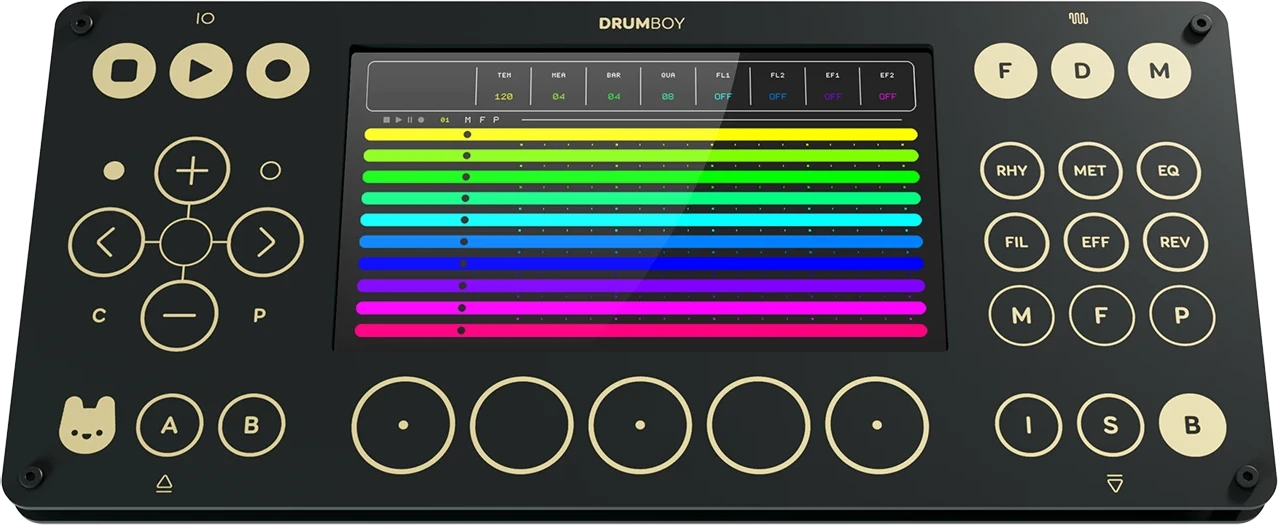This screenshot has height=525, width=1278.
Task: Open the RHY rhythm function
Action: pyautogui.click(x=1012, y=171)
